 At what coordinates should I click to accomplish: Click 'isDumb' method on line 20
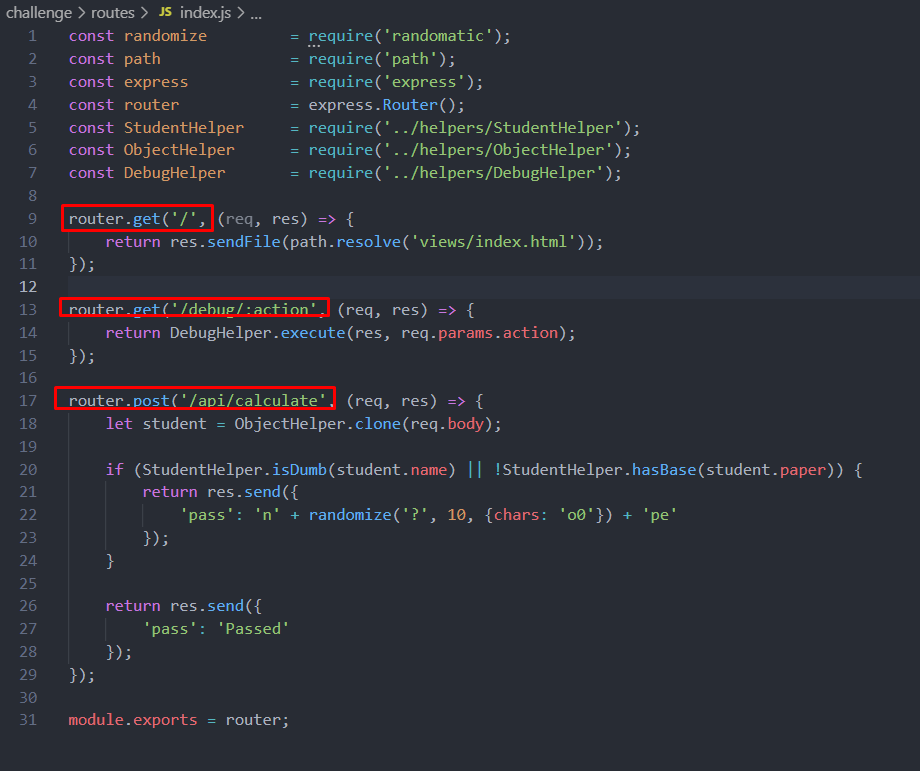(x=299, y=470)
